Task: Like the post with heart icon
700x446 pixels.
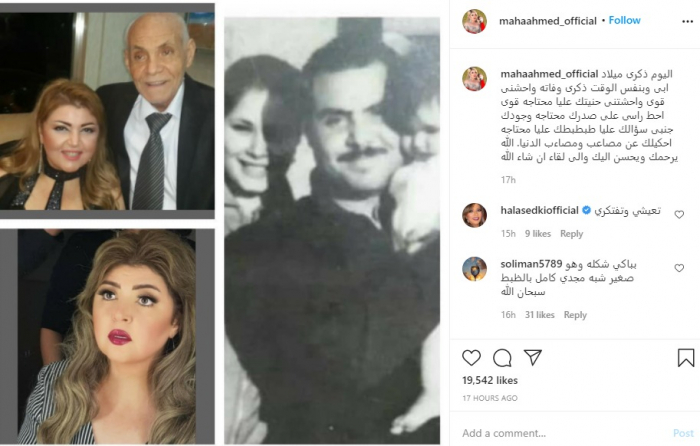Action: [471, 358]
